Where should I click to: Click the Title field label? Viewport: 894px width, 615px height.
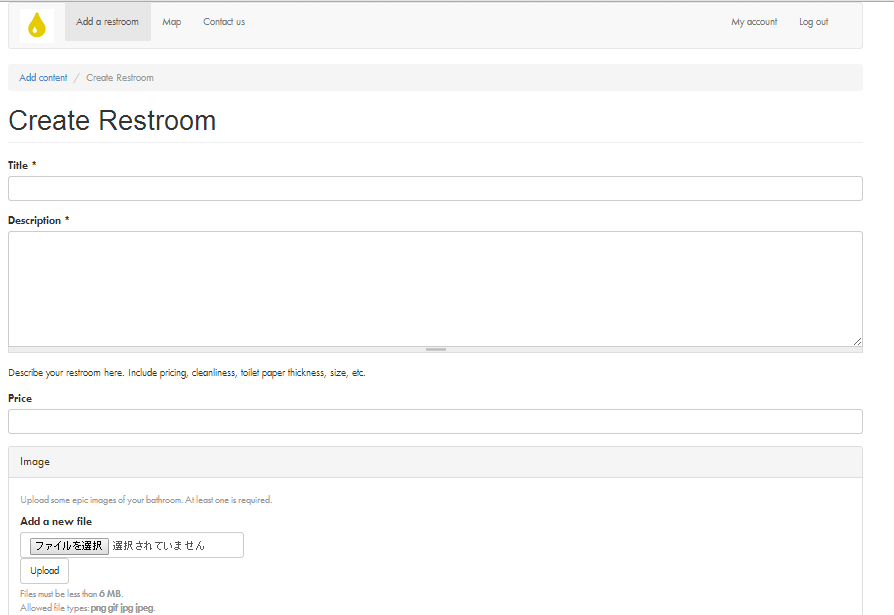[18, 165]
